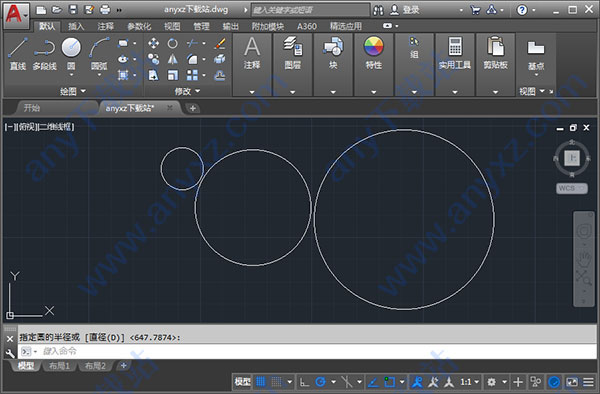Toggle grid display in status bar
The height and width of the screenshot is (394, 600).
pyautogui.click(x=261, y=381)
